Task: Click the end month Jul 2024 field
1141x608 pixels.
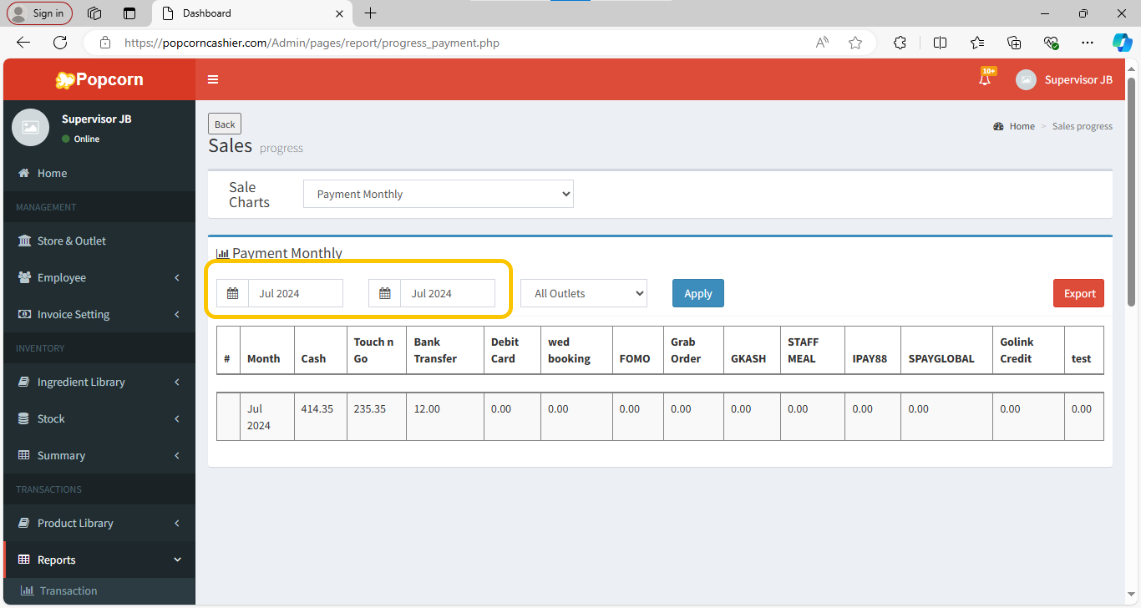Action: tap(448, 293)
